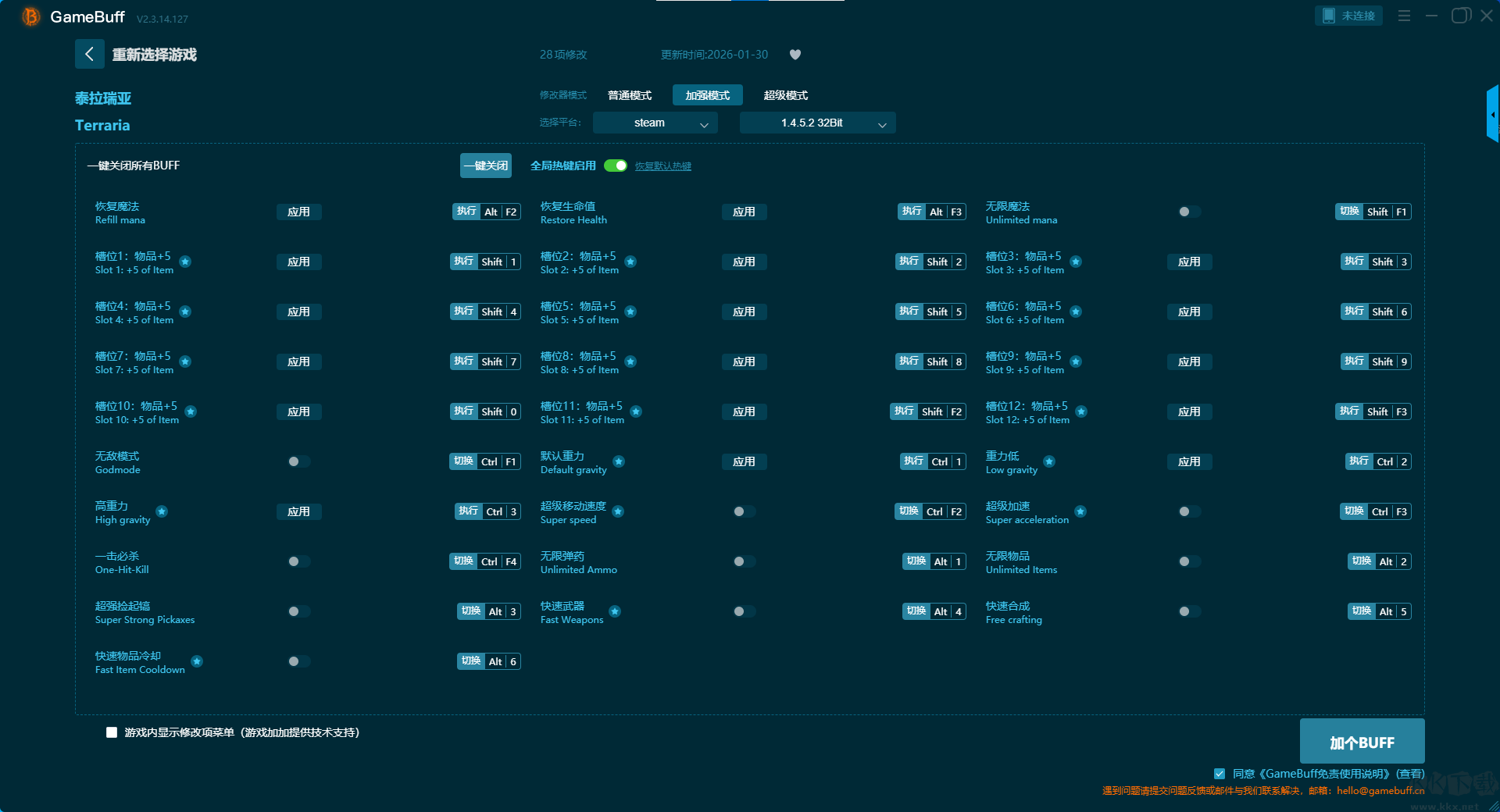The image size is (1500, 812).
Task: Open the hamburger menu icon in title bar
Action: (1404, 16)
